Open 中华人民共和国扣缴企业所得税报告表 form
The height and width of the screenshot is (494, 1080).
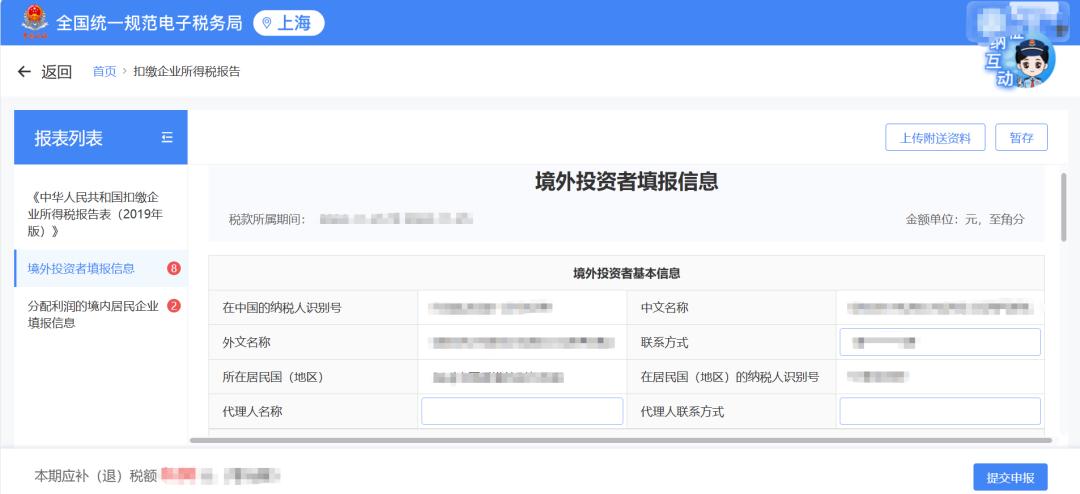coord(95,213)
